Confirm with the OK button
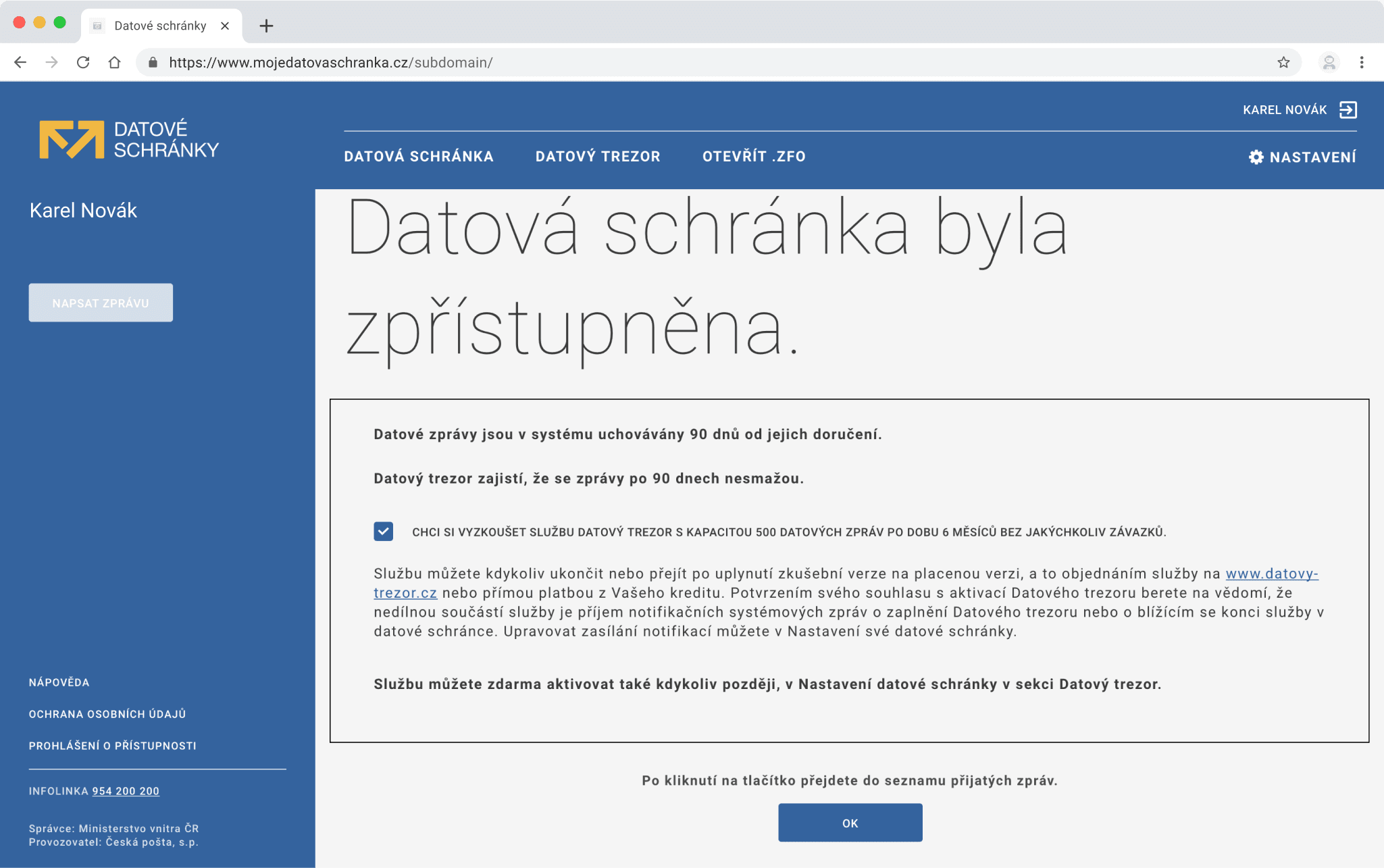The width and height of the screenshot is (1384, 868). pos(850,823)
